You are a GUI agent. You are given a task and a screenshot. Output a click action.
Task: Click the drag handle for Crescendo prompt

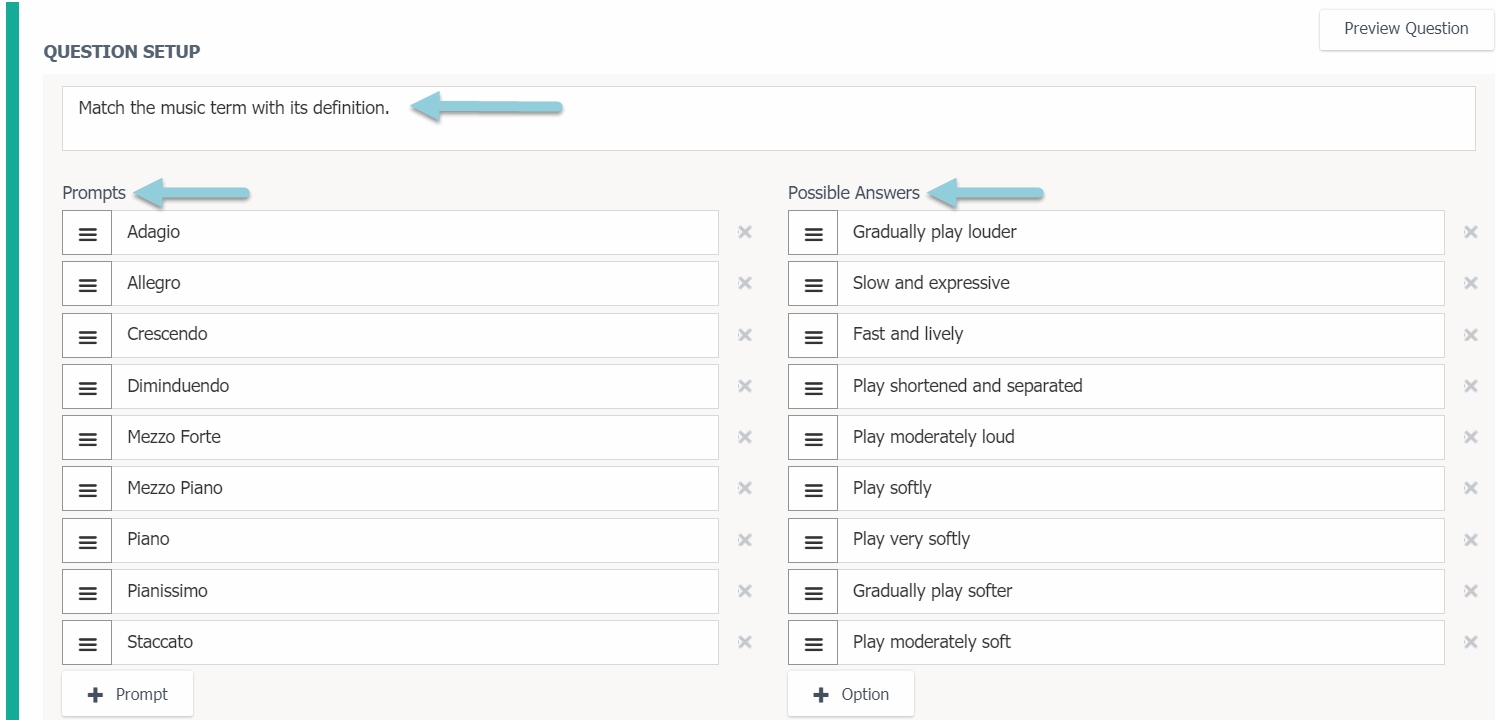click(87, 336)
